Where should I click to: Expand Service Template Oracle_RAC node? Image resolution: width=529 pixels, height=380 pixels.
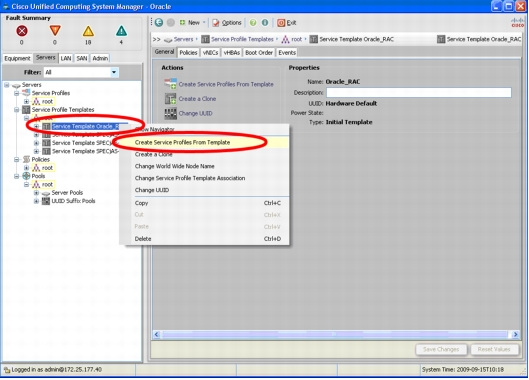36,126
